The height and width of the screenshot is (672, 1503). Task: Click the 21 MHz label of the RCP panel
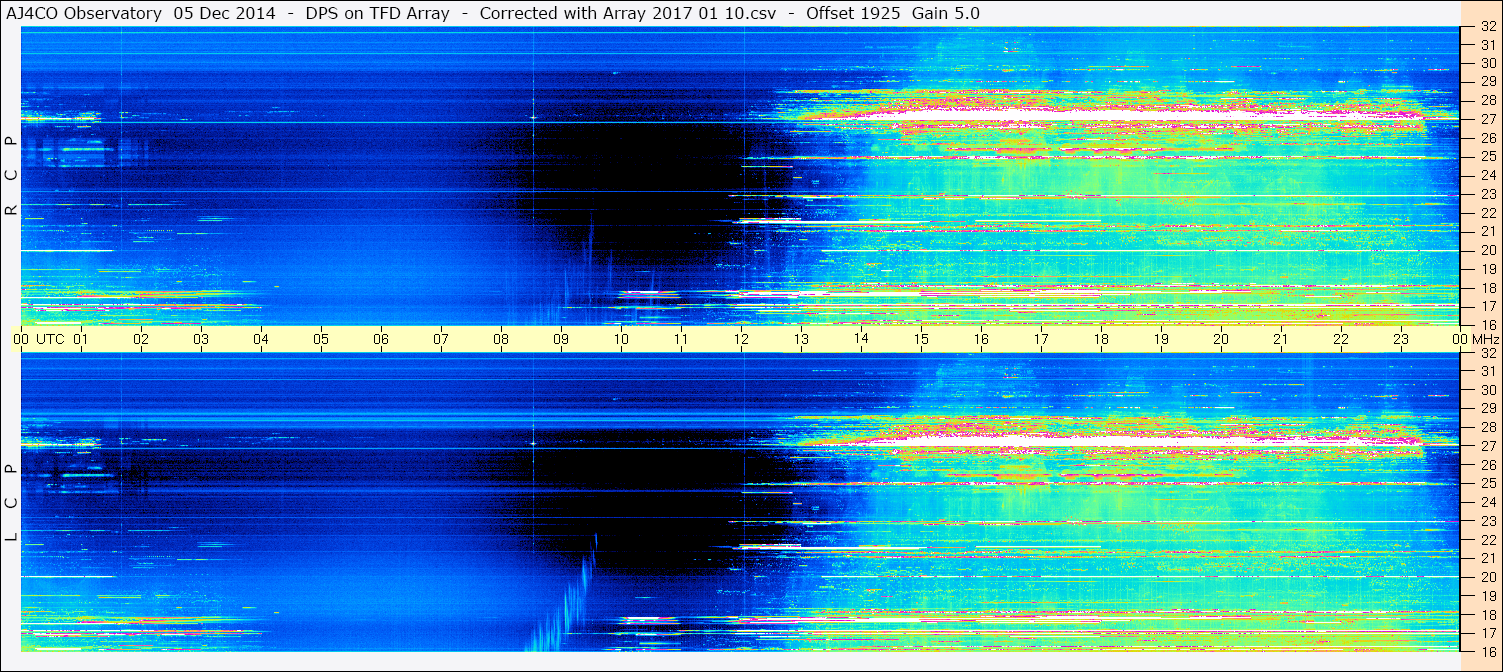[1487, 231]
